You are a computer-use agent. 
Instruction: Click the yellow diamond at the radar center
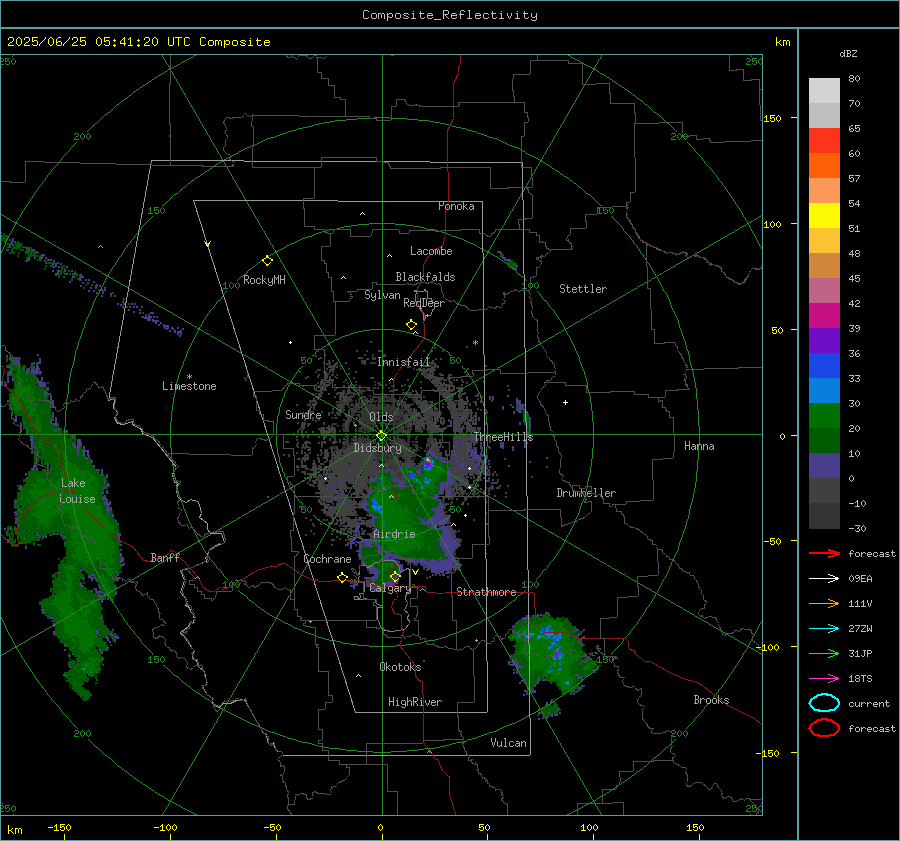click(x=381, y=436)
